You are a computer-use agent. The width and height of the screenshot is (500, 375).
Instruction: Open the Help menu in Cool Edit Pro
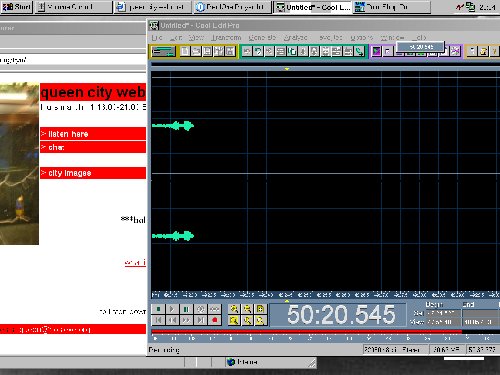(419, 38)
